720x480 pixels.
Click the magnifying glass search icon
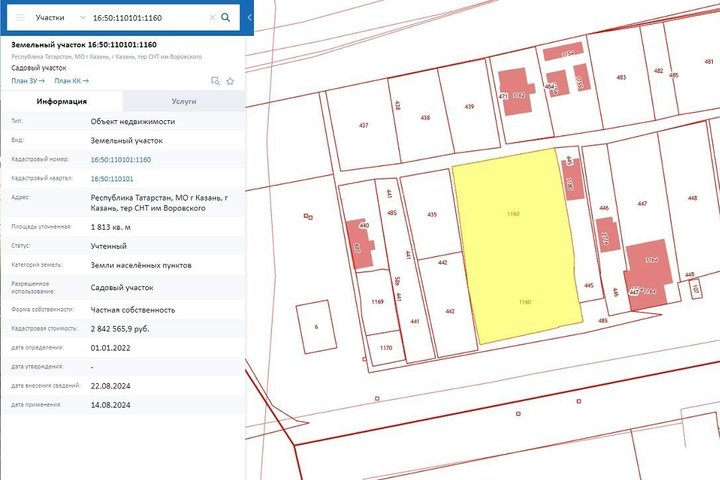point(226,18)
